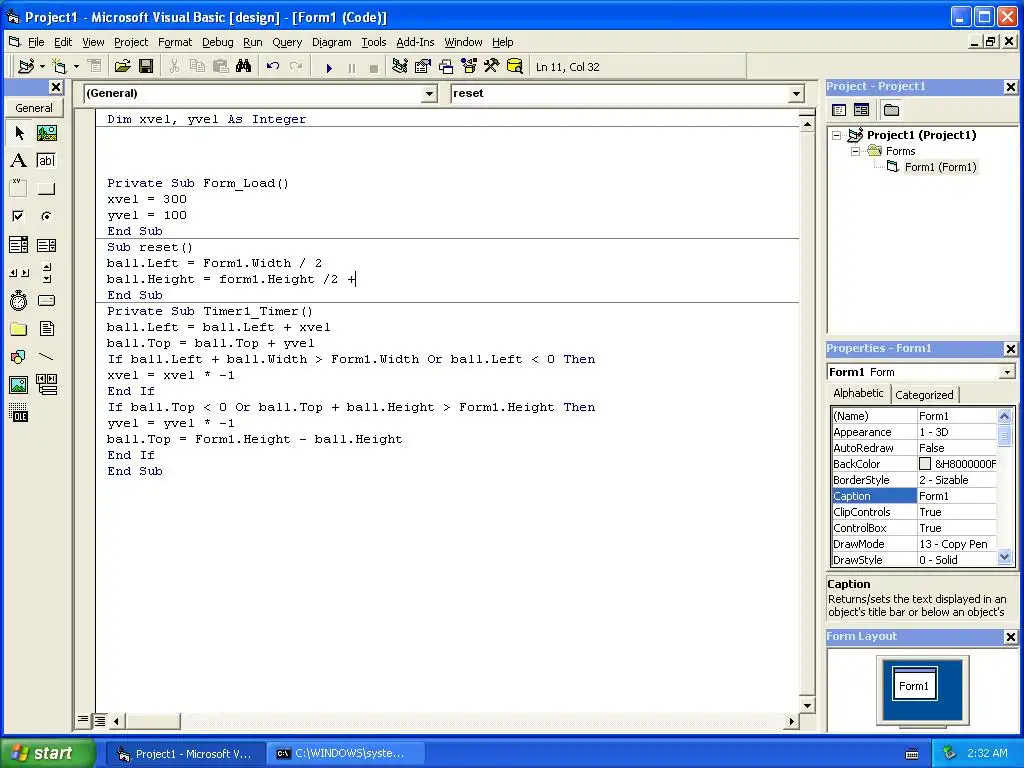Toggle Folders in Project panel
The height and width of the screenshot is (768, 1024).
pyautogui.click(x=891, y=110)
